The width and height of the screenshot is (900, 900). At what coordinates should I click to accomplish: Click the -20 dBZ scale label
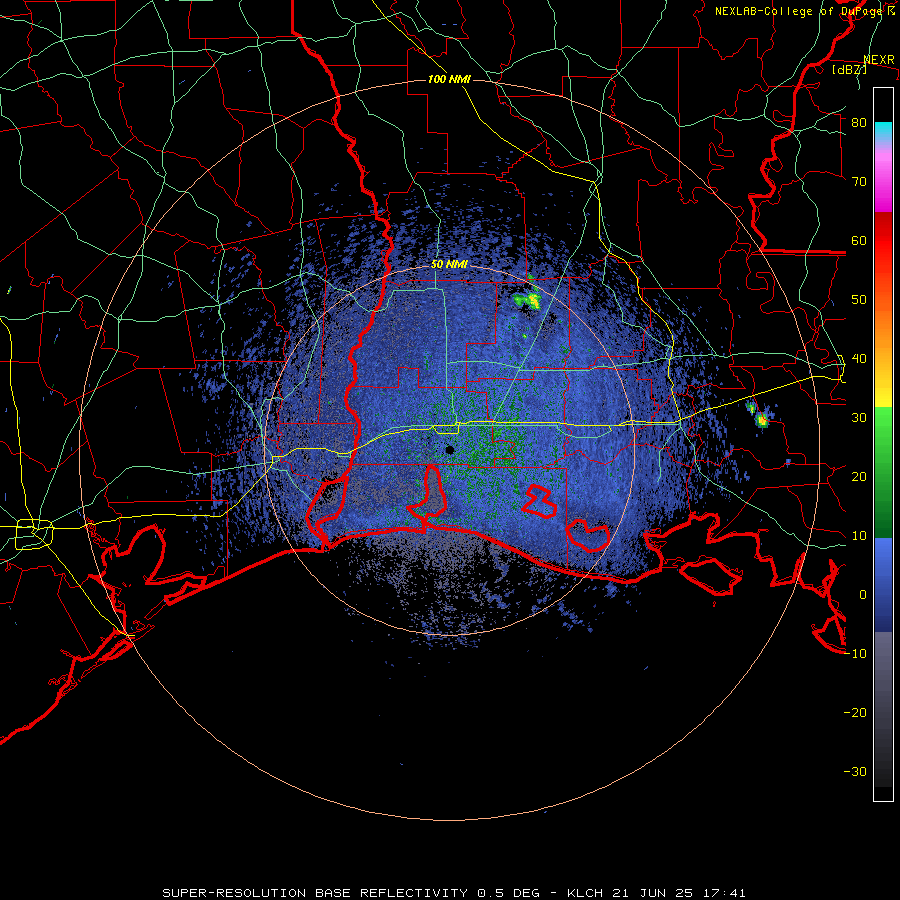[x=855, y=713]
